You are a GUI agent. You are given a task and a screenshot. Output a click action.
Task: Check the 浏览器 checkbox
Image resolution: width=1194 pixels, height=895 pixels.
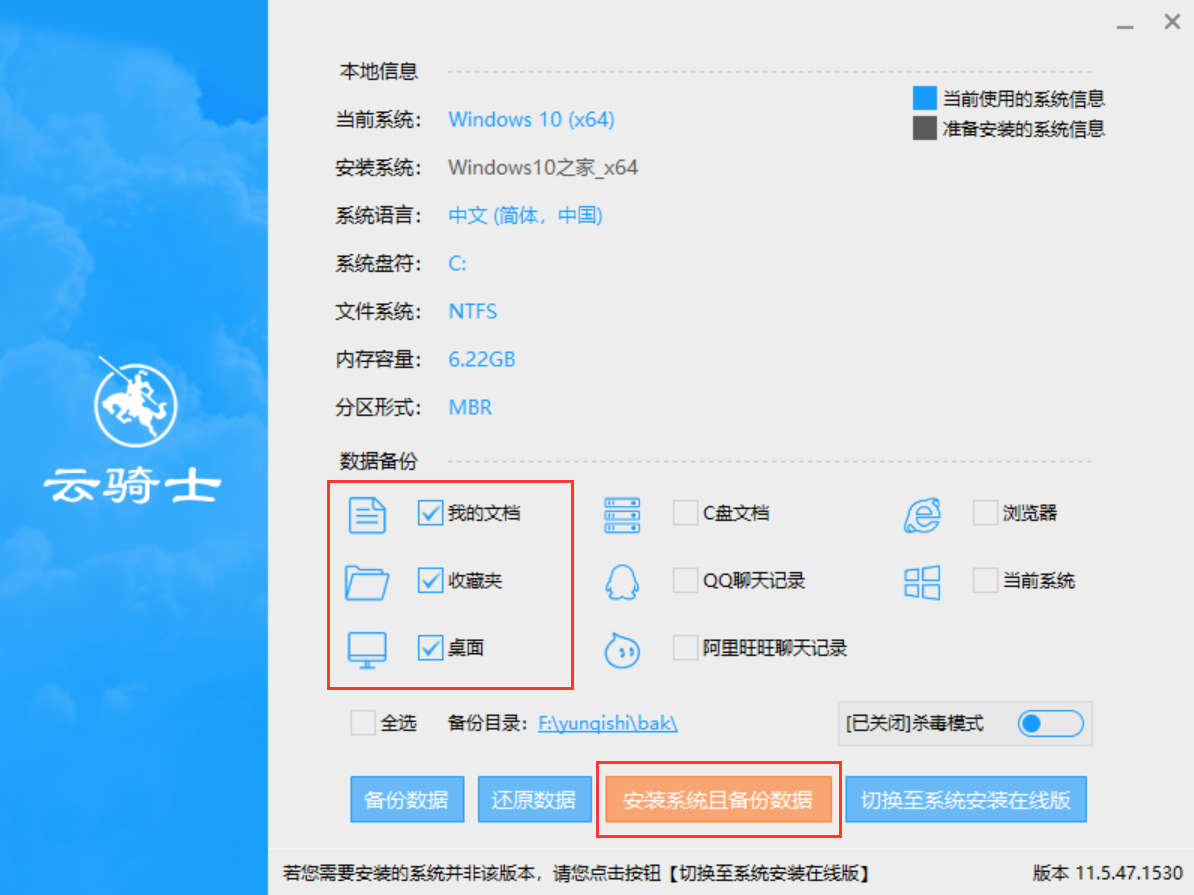point(985,513)
